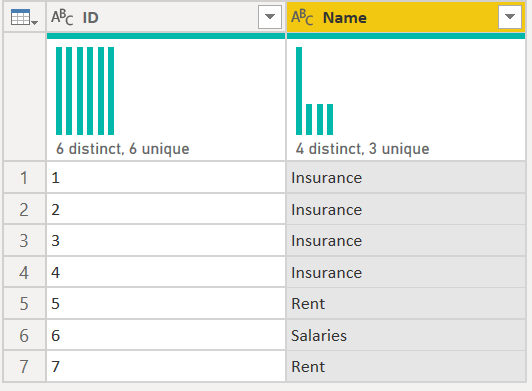
Task: Click ID cell with value 3
Action: pos(166,241)
